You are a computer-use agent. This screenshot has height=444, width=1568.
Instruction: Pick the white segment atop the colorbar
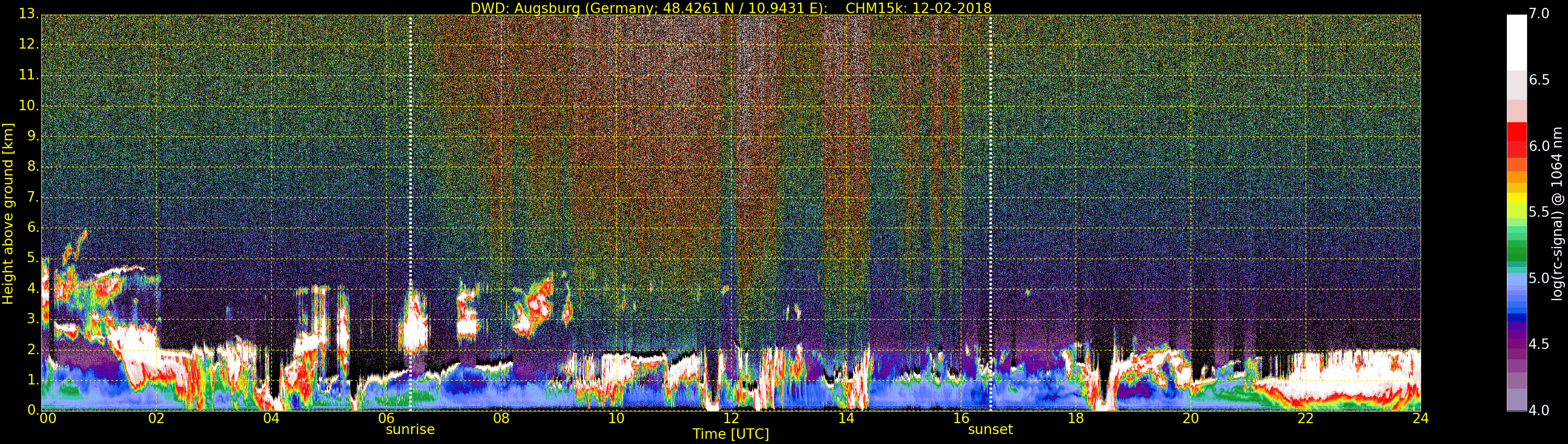pyautogui.click(x=1516, y=43)
